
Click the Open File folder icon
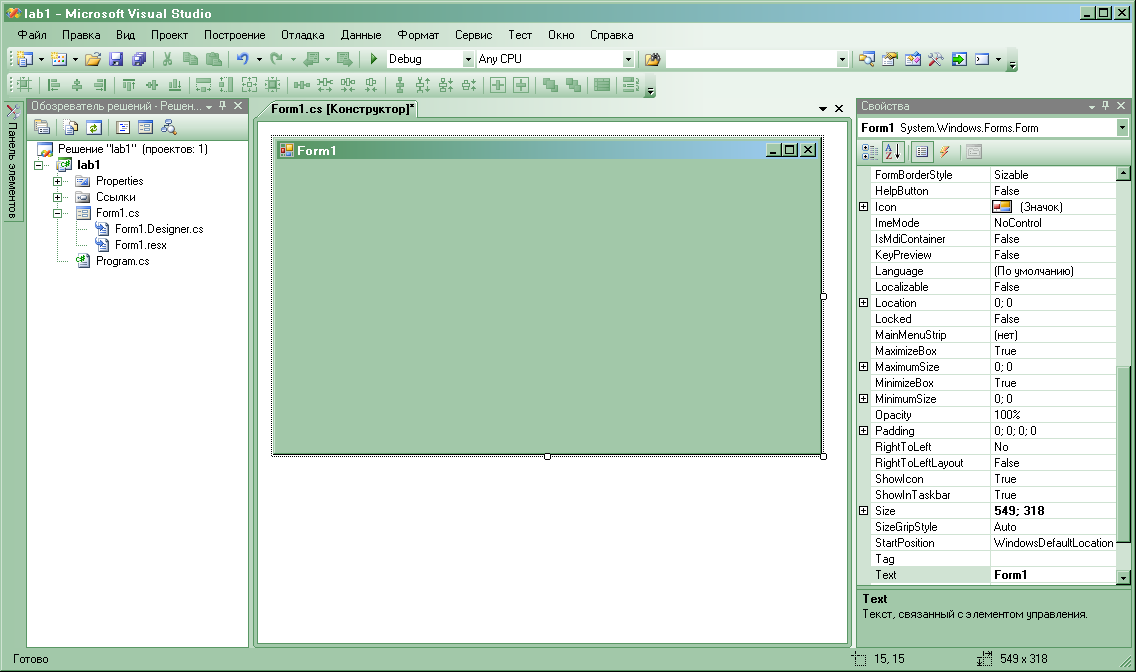click(93, 59)
